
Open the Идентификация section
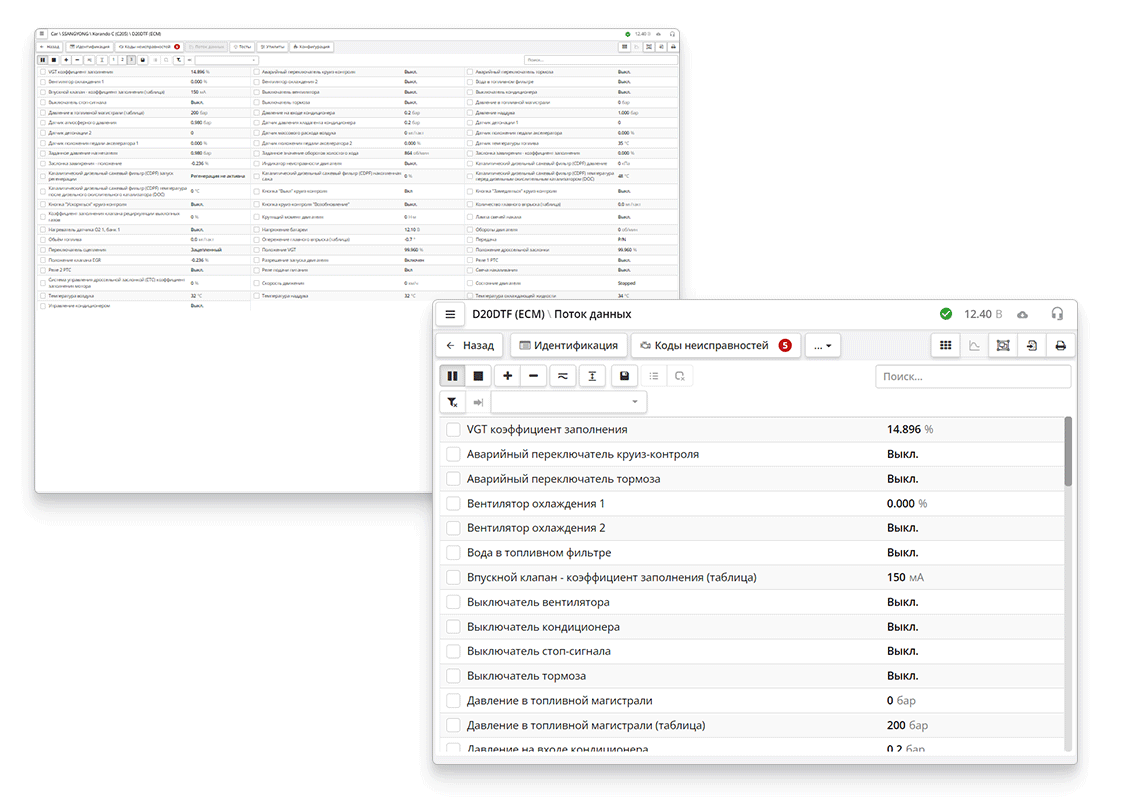568,345
